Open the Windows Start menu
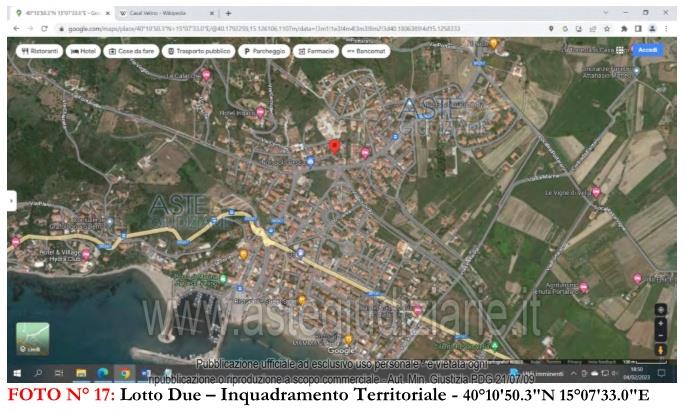This screenshot has width=686, height=413. 17,373
